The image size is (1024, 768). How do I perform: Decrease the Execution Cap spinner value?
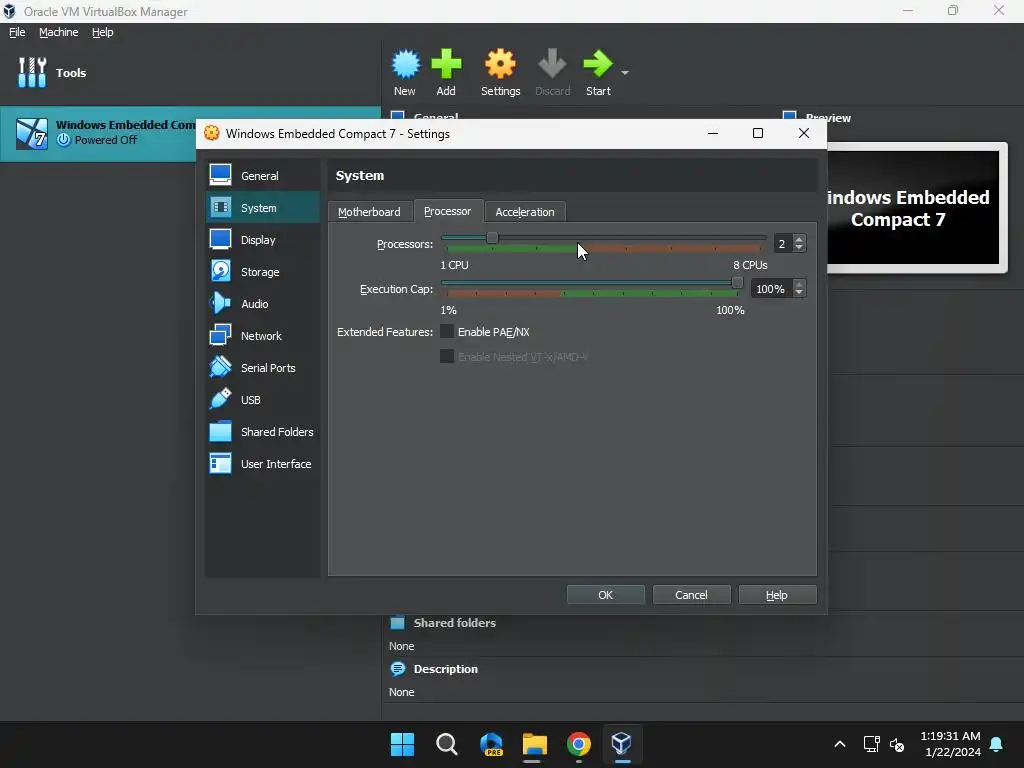pyautogui.click(x=799, y=293)
